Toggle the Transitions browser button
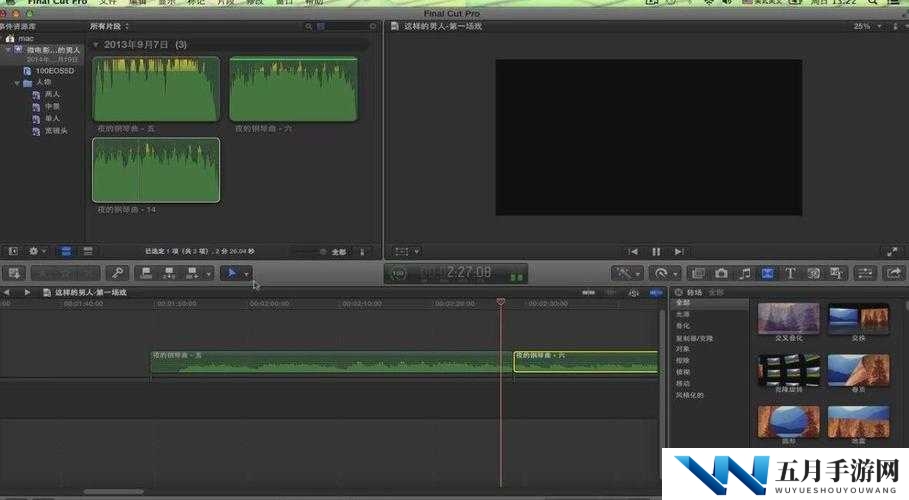This screenshot has width=909, height=500. click(767, 273)
